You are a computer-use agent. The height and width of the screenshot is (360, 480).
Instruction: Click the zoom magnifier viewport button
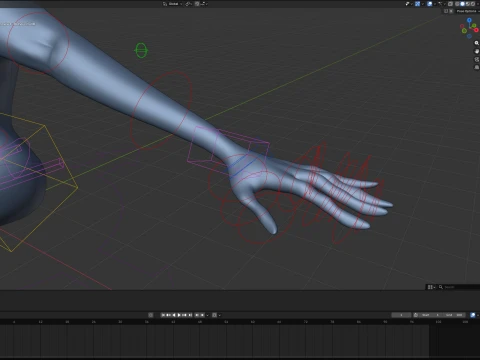pyautogui.click(x=477, y=43)
